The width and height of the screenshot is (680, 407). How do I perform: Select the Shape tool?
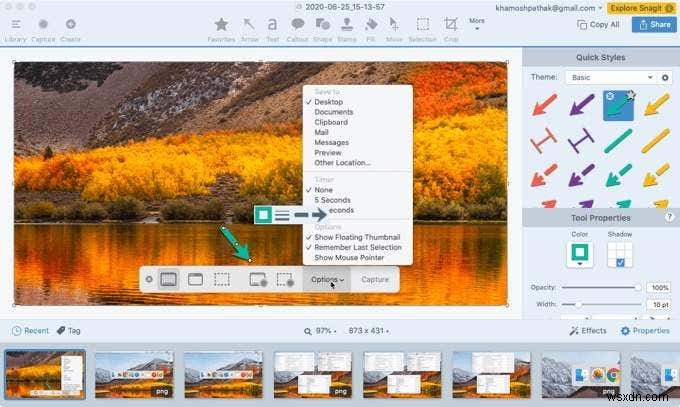322,30
